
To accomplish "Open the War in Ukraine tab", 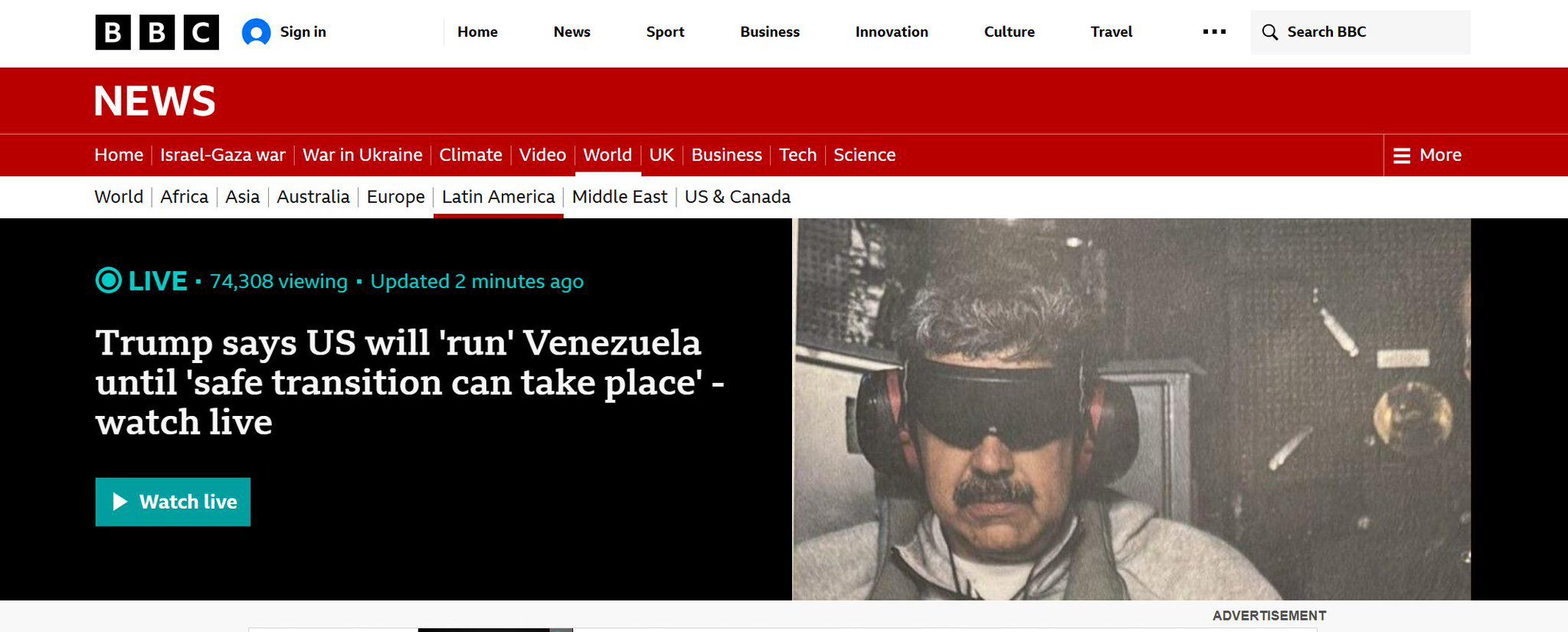I will coord(362,156).
